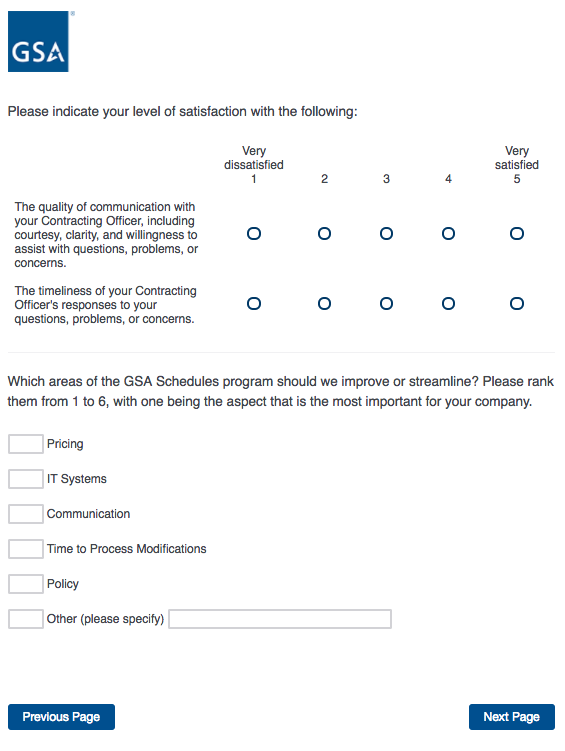Click the GSA logo

(x=38, y=42)
